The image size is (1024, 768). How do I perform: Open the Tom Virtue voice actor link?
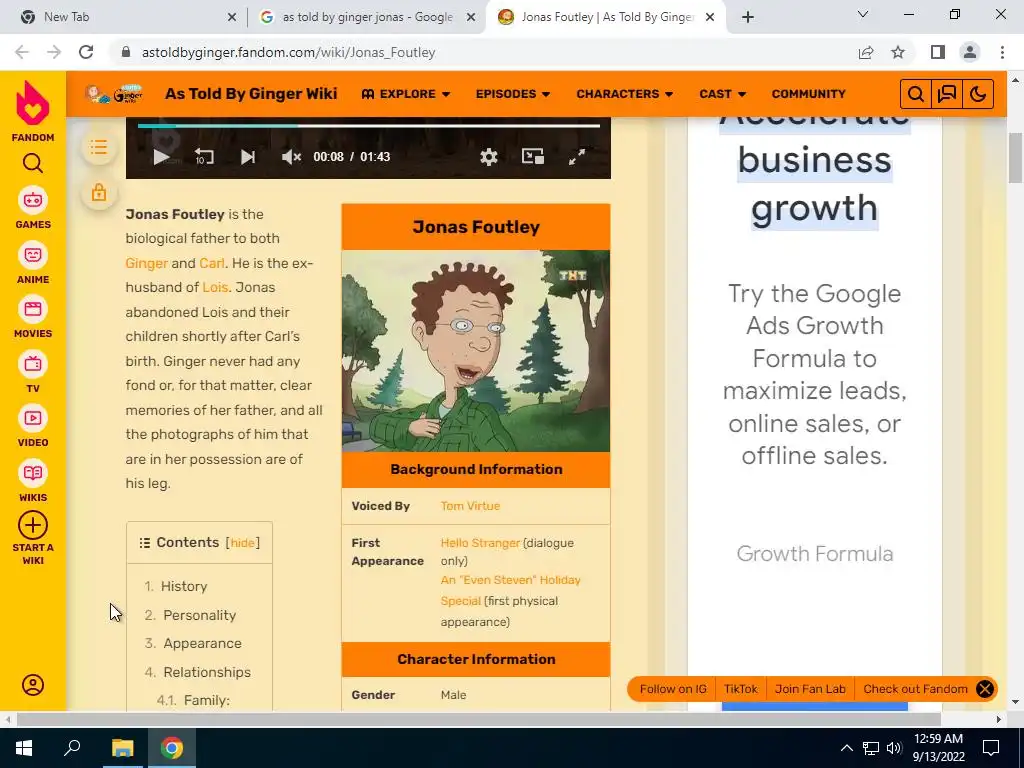[x=470, y=506]
